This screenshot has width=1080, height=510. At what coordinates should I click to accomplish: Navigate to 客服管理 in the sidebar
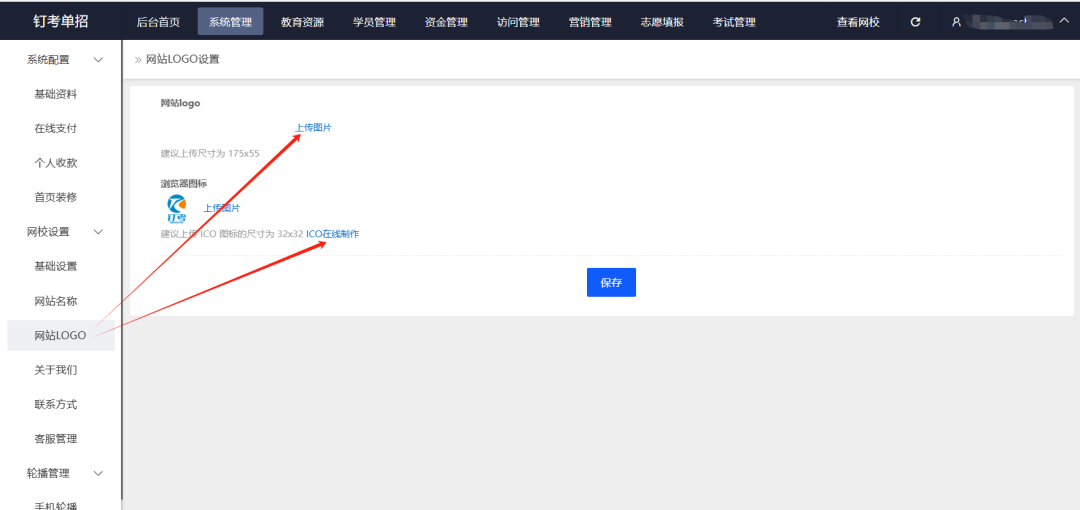(56, 439)
